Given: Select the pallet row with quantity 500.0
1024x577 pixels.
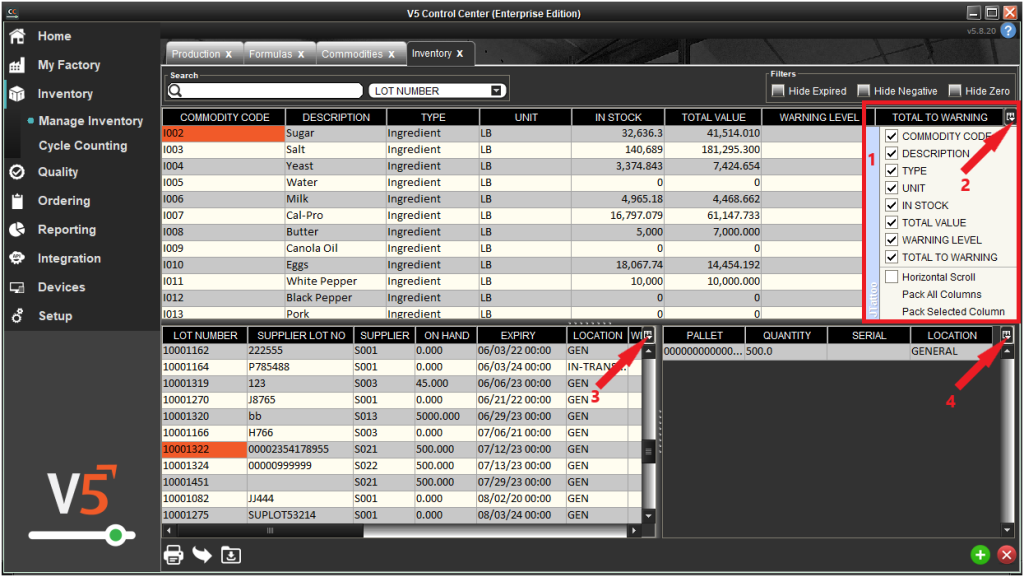Looking at the screenshot, I should click(832, 351).
